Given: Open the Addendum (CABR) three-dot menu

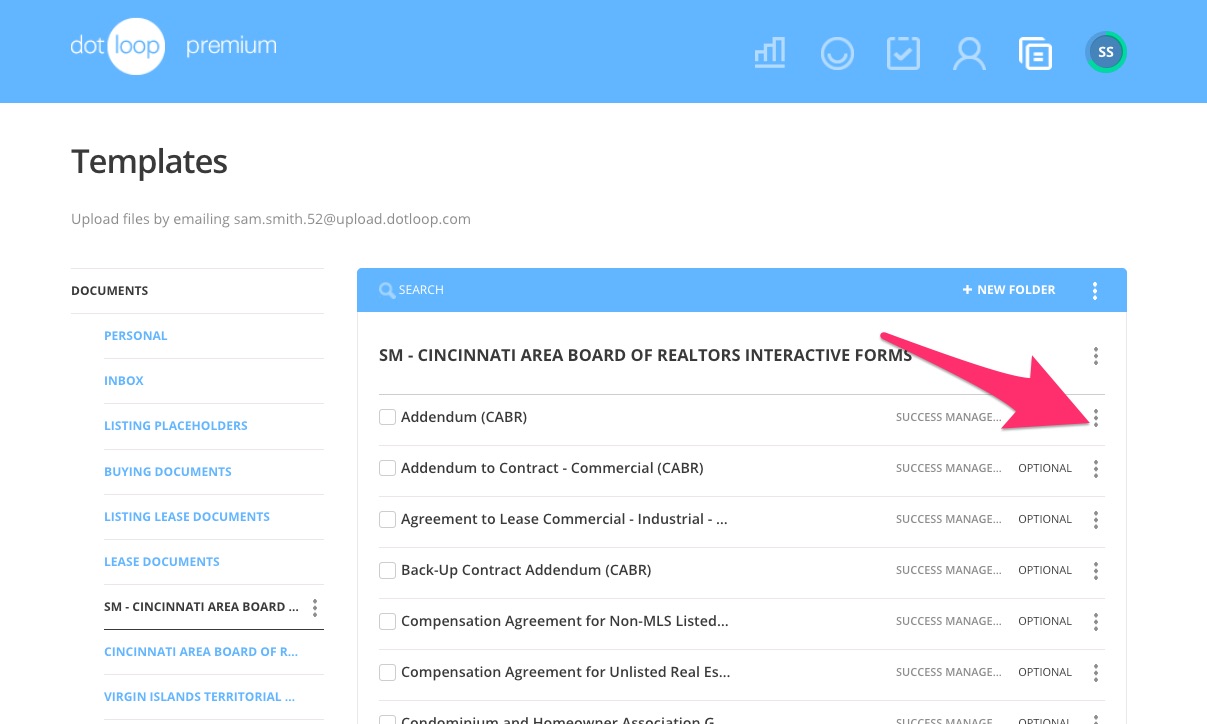Looking at the screenshot, I should 1096,418.
